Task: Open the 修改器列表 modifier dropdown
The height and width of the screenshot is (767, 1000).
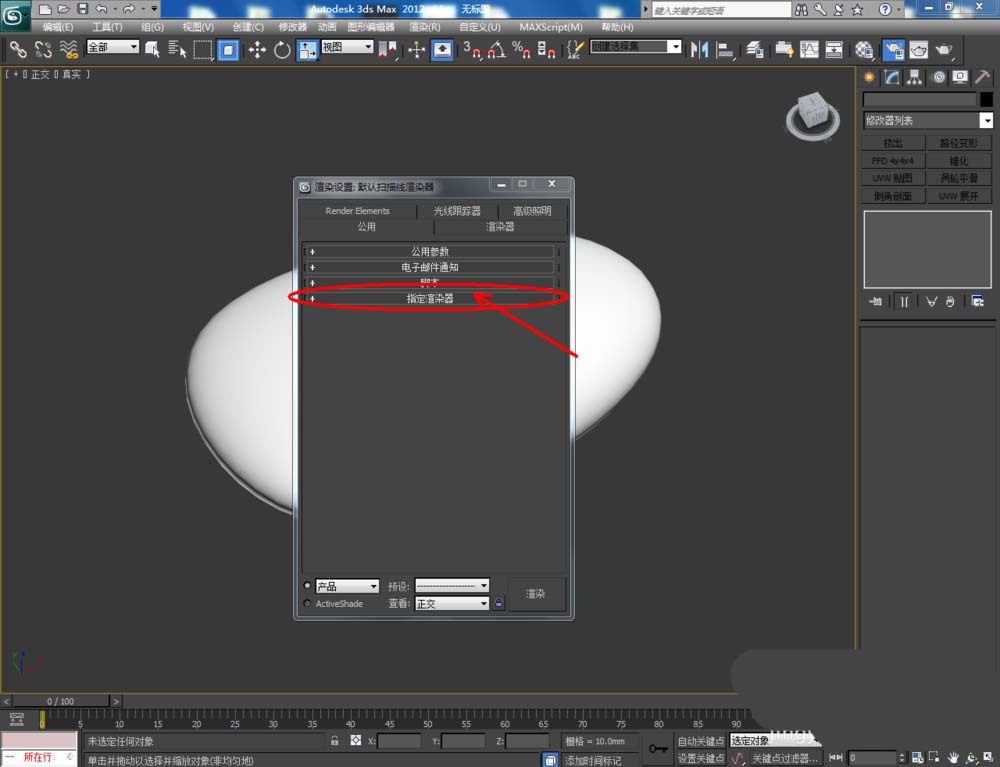Action: pos(927,120)
